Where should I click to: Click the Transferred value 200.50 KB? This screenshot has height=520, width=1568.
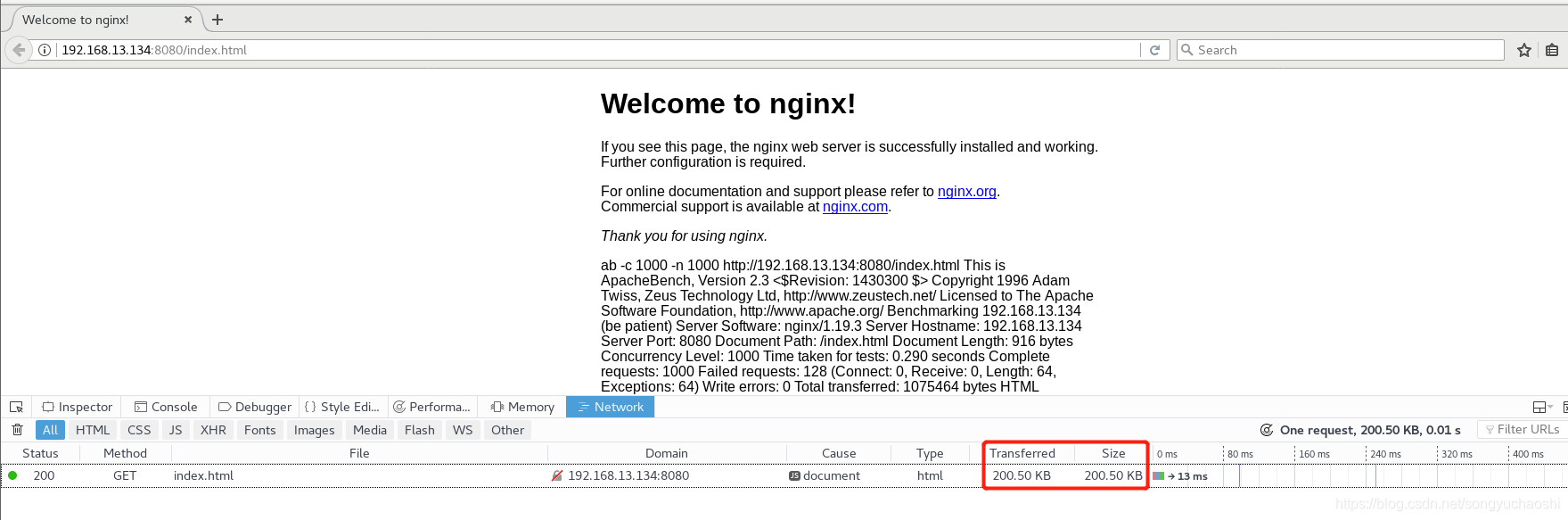[x=1022, y=475]
